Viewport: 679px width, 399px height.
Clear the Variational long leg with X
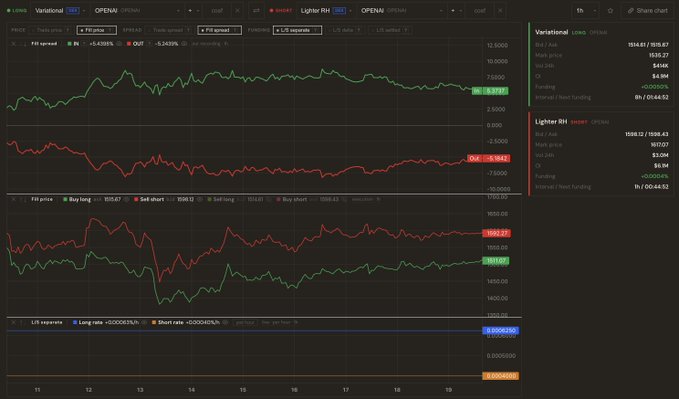point(237,10)
